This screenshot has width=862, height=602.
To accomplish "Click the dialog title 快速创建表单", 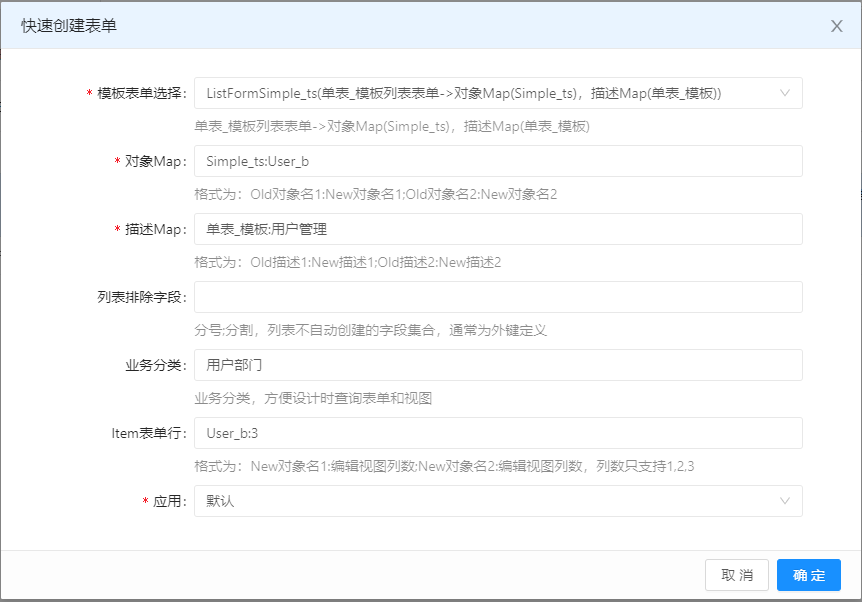I will tap(69, 26).
